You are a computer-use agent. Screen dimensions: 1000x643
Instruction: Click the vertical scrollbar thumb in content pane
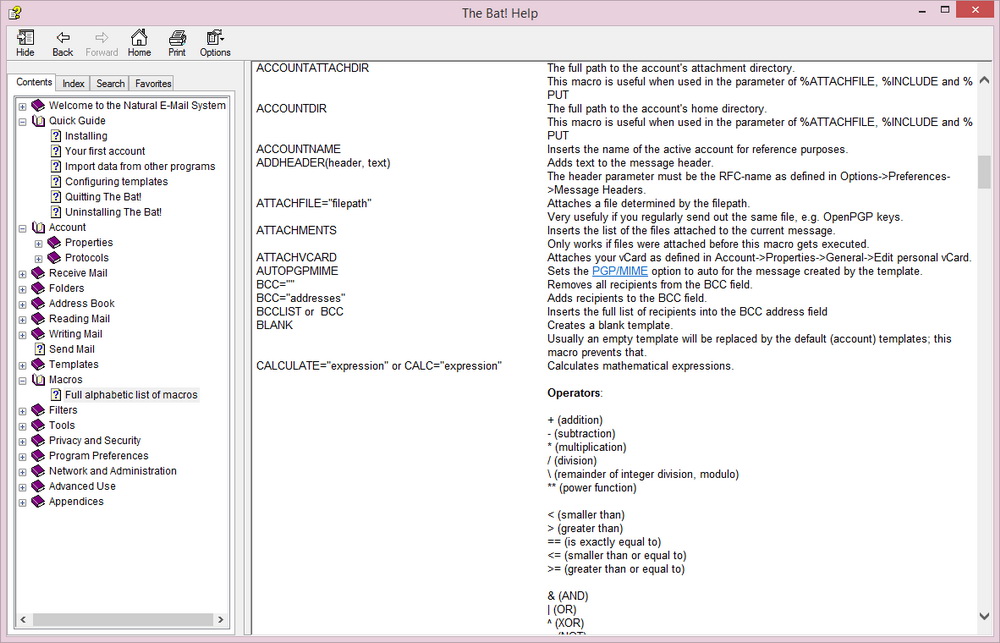tap(984, 172)
